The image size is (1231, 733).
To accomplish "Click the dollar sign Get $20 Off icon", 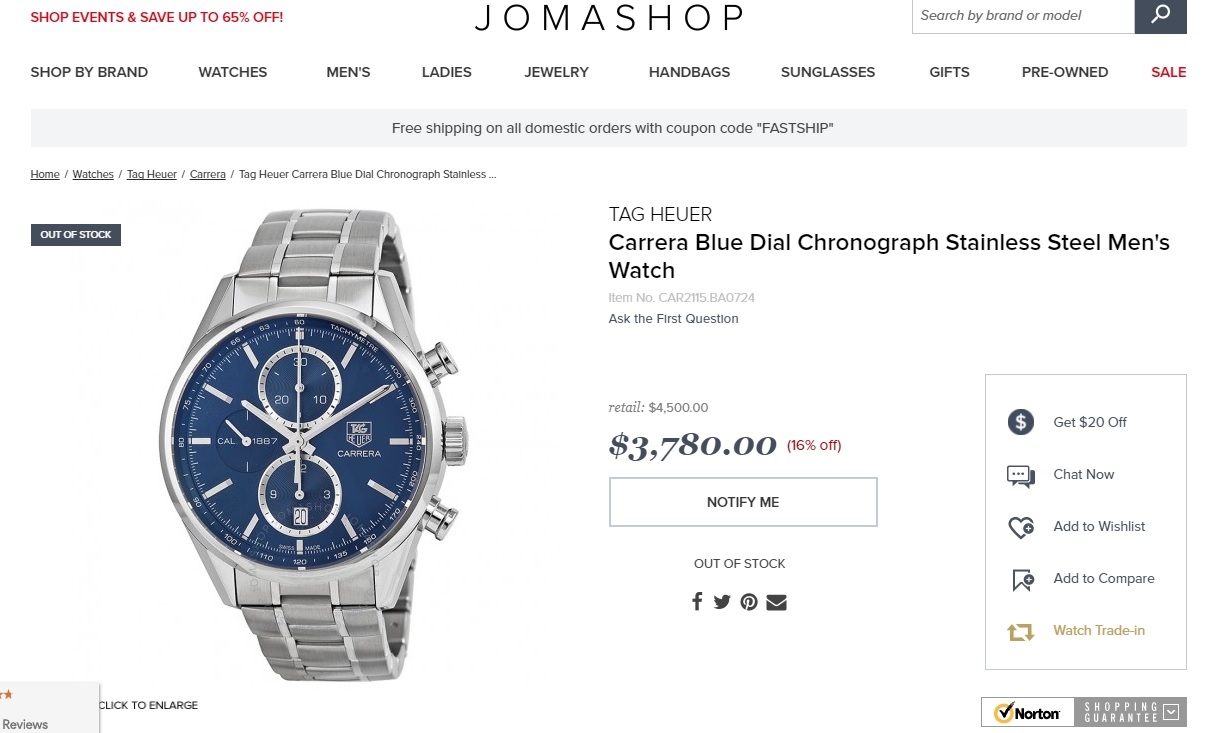I will coord(1020,422).
